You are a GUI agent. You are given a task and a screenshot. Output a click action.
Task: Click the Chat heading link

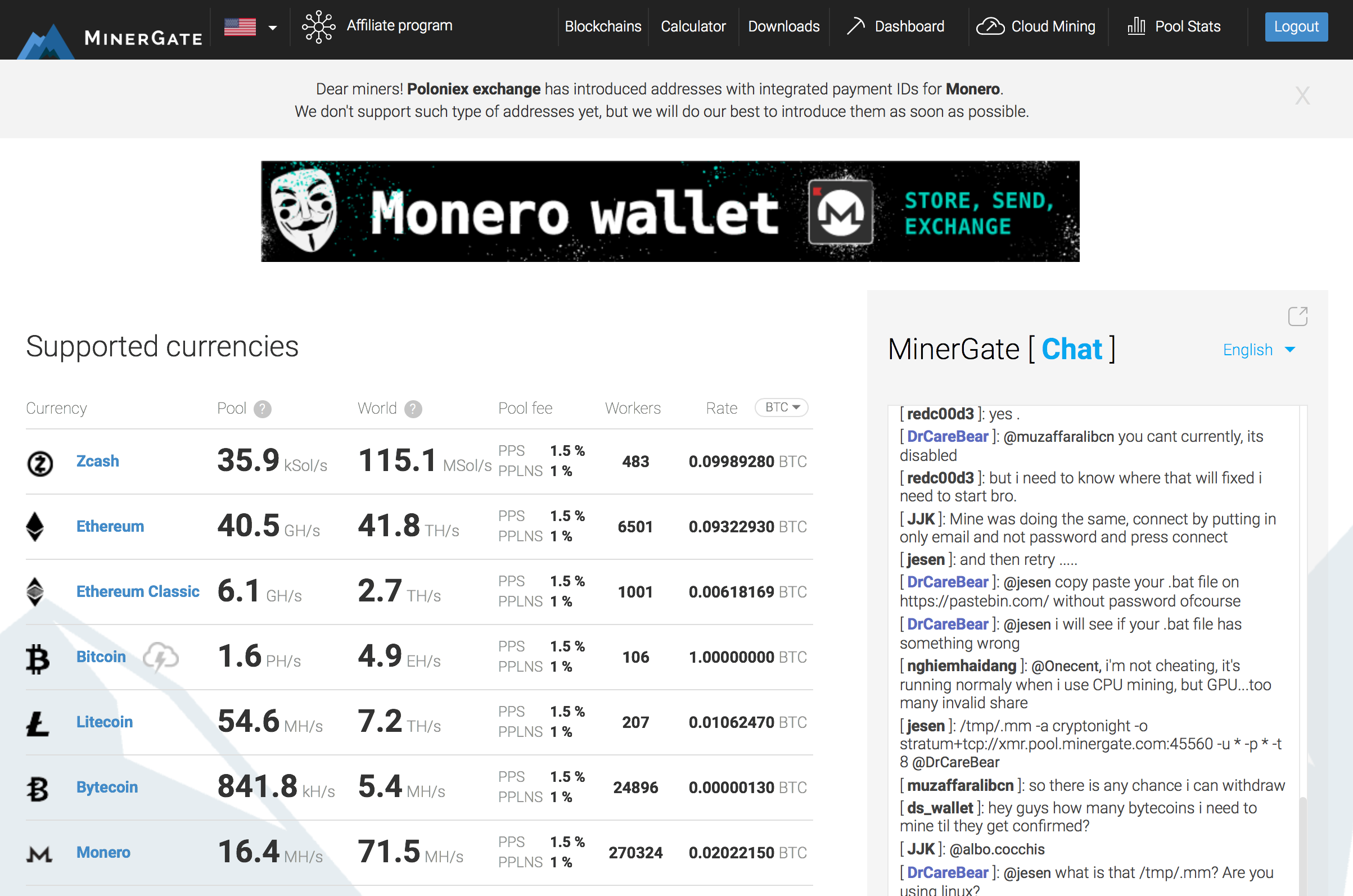click(x=1071, y=349)
